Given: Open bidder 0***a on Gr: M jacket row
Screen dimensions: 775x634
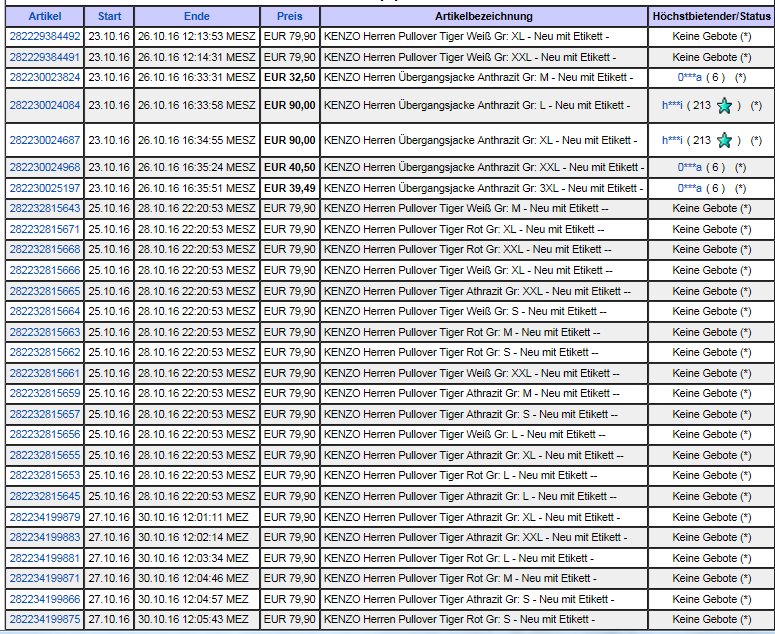Looking at the screenshot, I should coord(689,78).
